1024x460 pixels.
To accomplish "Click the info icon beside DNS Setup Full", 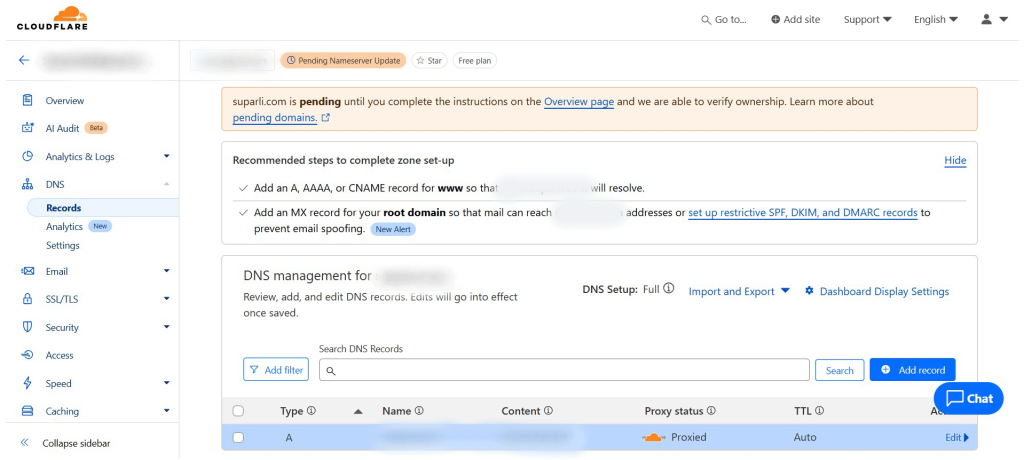I will point(668,289).
